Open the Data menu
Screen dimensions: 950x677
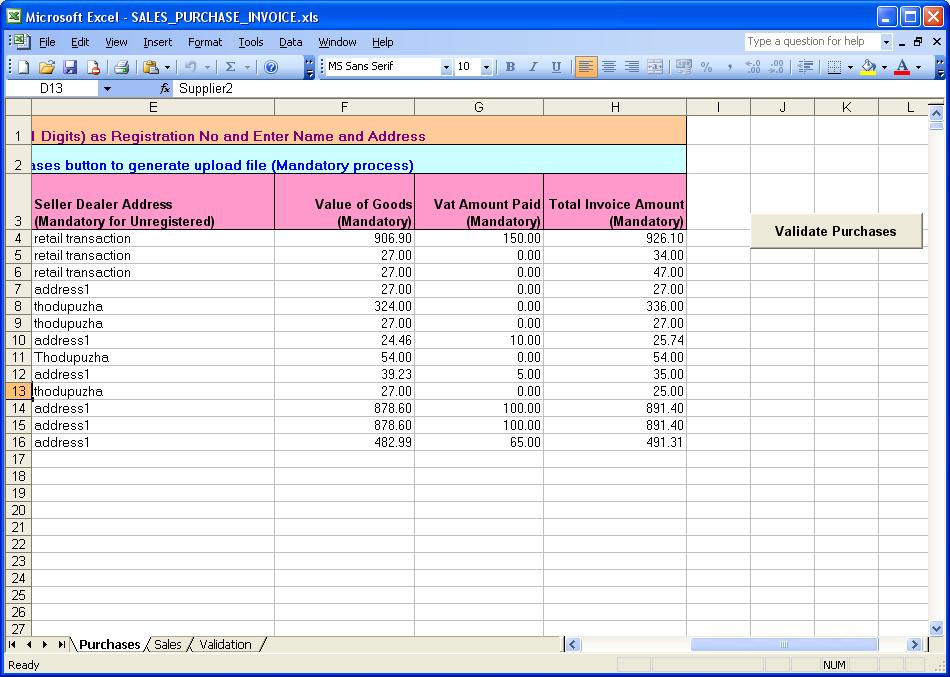(291, 42)
